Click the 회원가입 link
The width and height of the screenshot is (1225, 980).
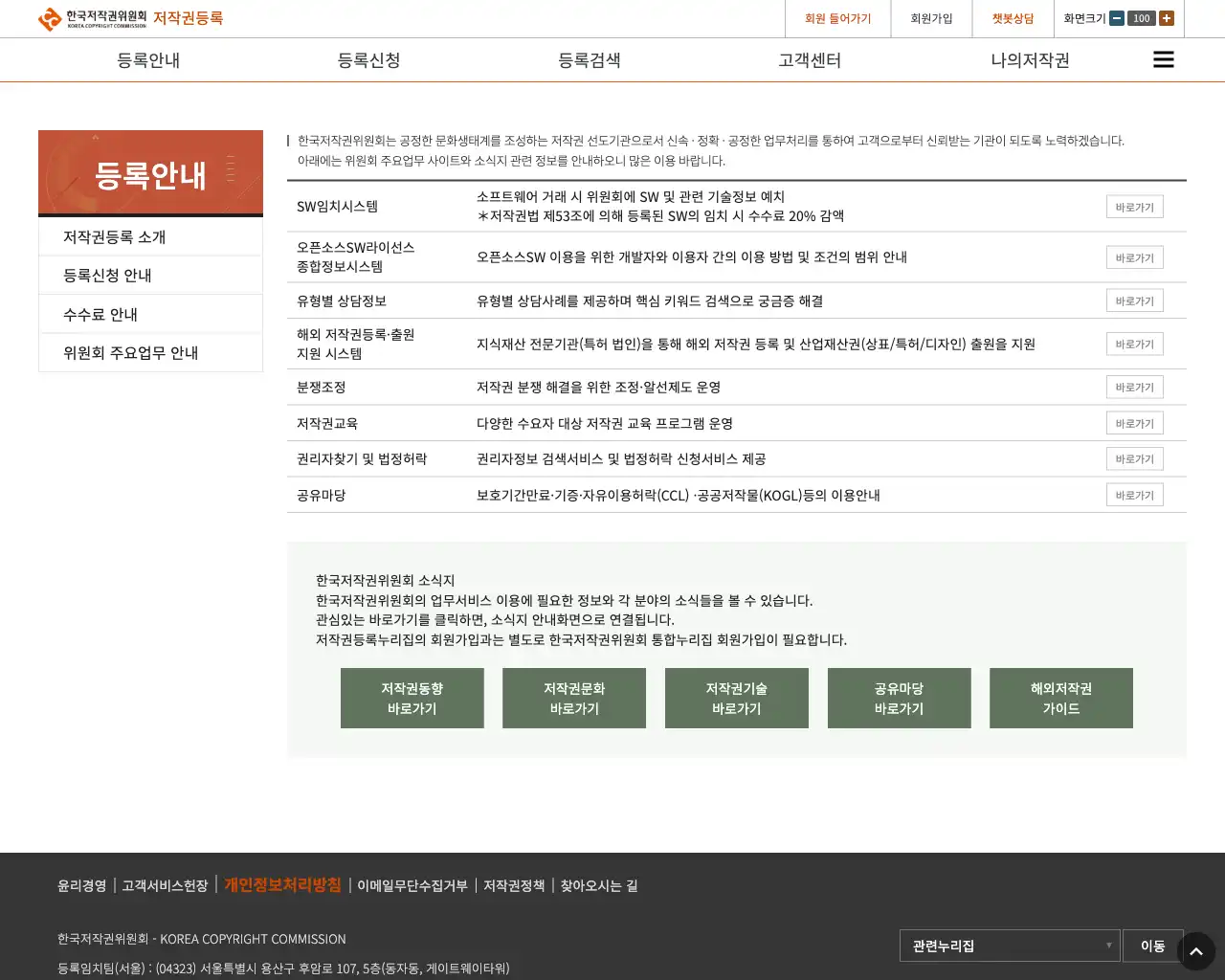click(x=931, y=18)
